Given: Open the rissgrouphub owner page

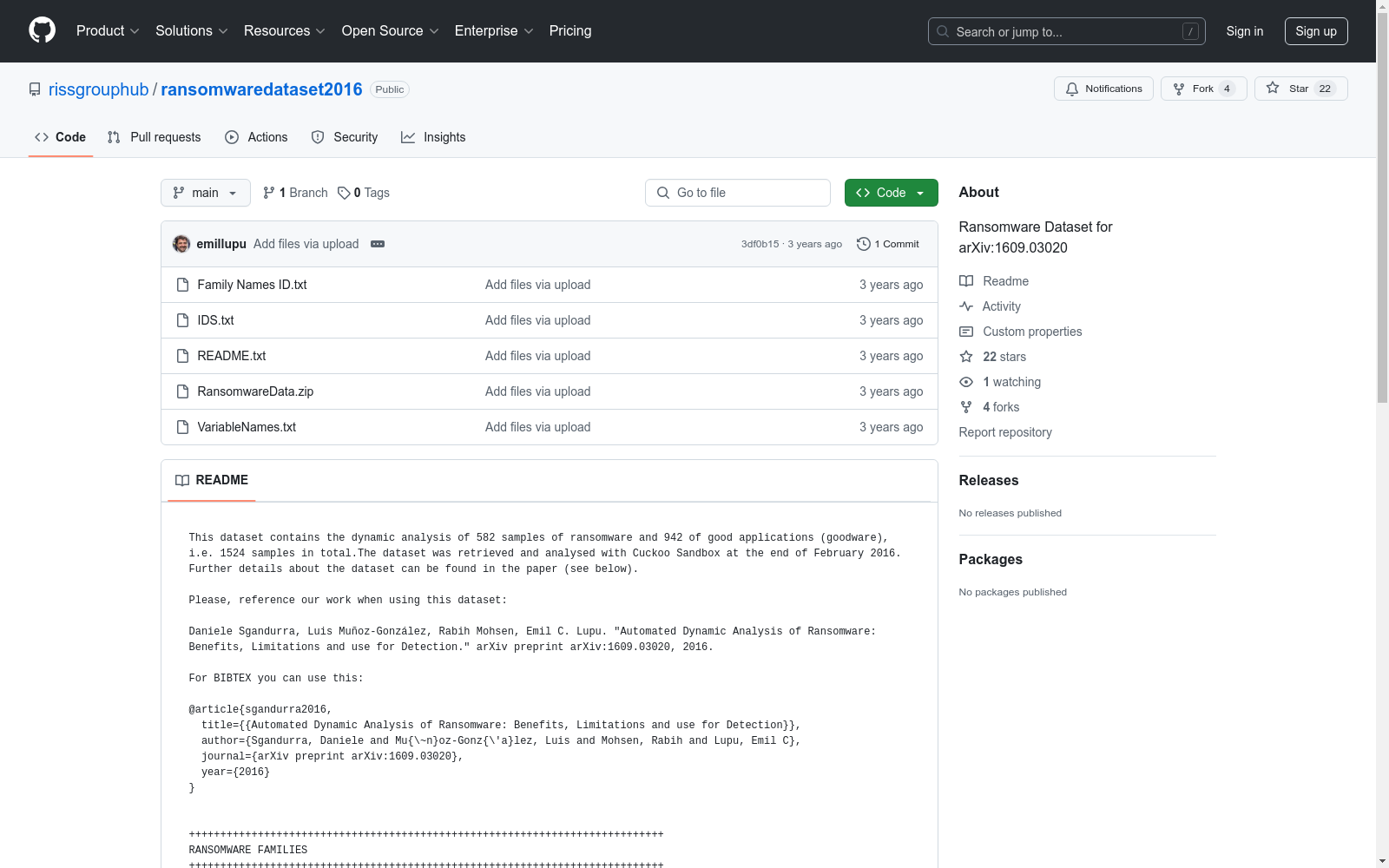Looking at the screenshot, I should point(99,89).
